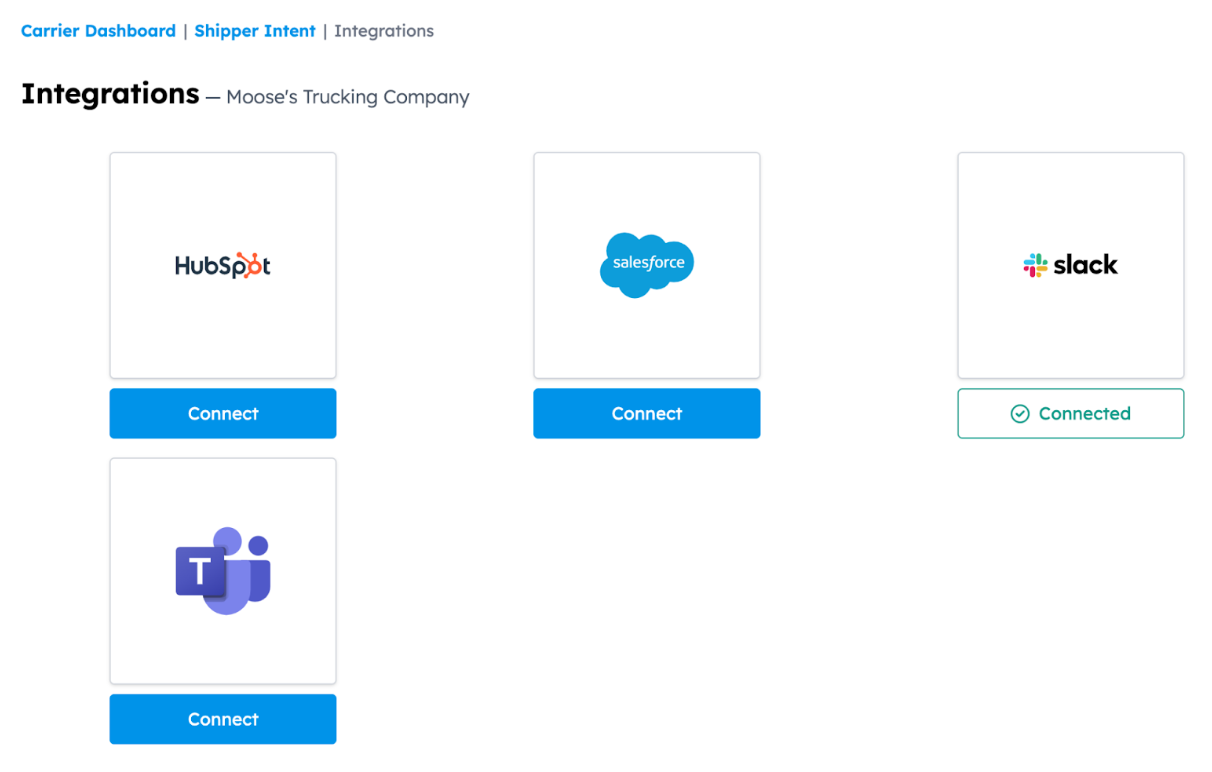Connect the Salesforce integration
This screenshot has width=1212, height=772.
[x=647, y=414]
